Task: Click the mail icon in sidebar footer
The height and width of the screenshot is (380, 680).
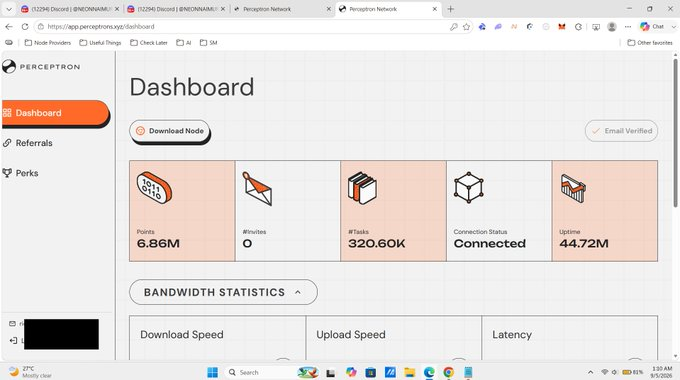Action: pos(12,324)
